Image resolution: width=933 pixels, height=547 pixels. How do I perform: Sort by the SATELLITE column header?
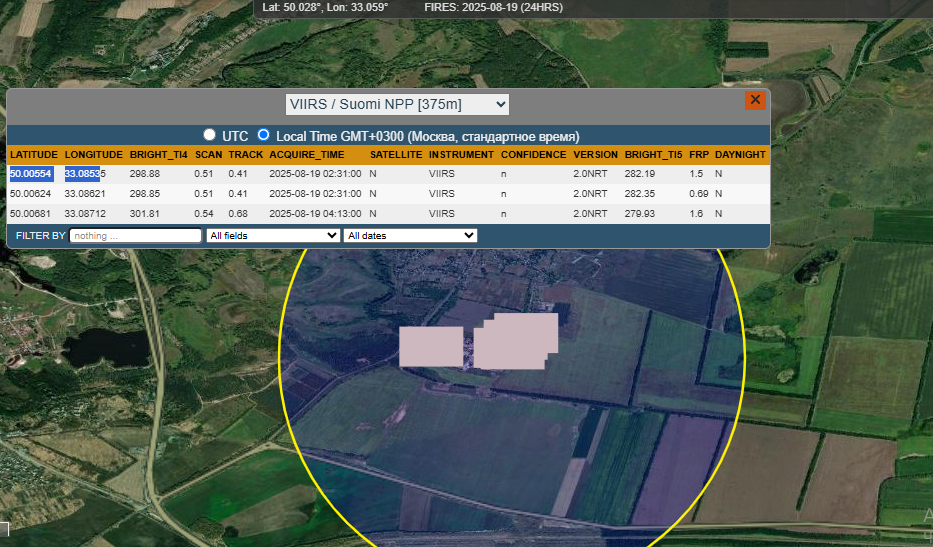point(396,155)
